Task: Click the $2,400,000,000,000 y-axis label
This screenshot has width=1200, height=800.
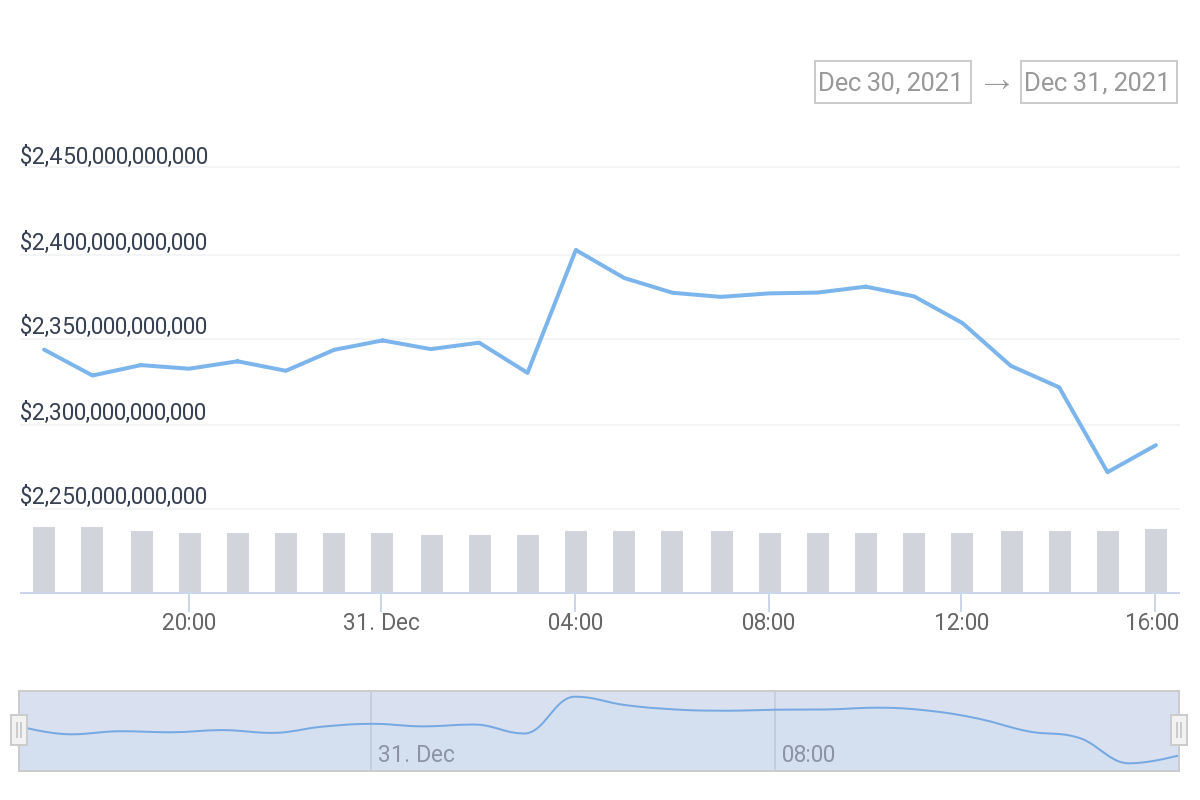Action: [x=114, y=242]
